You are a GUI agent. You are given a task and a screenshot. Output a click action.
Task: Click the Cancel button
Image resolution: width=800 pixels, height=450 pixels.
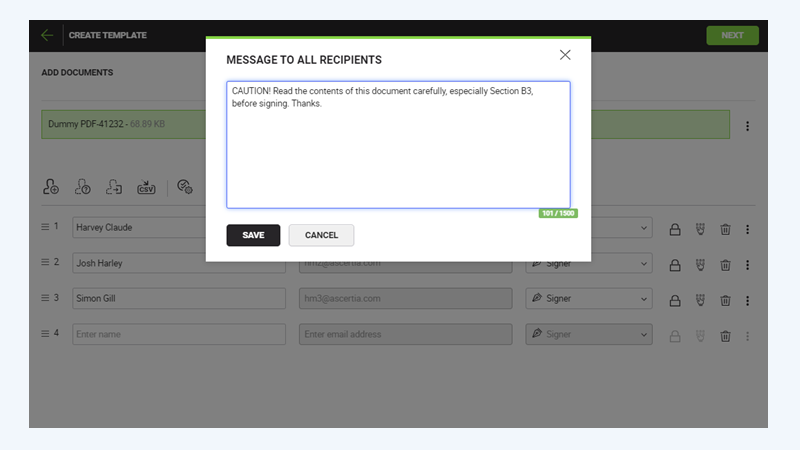321,235
